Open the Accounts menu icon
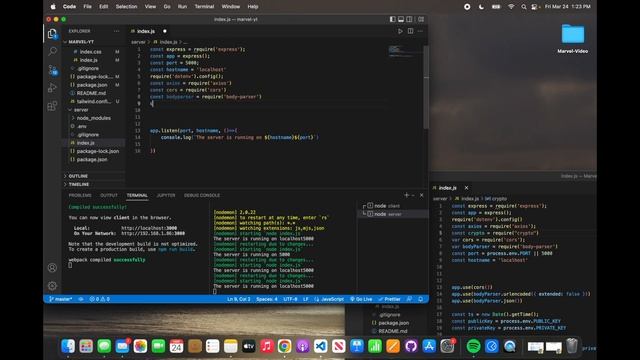Viewport: 640px width, 360px height. tap(52, 268)
